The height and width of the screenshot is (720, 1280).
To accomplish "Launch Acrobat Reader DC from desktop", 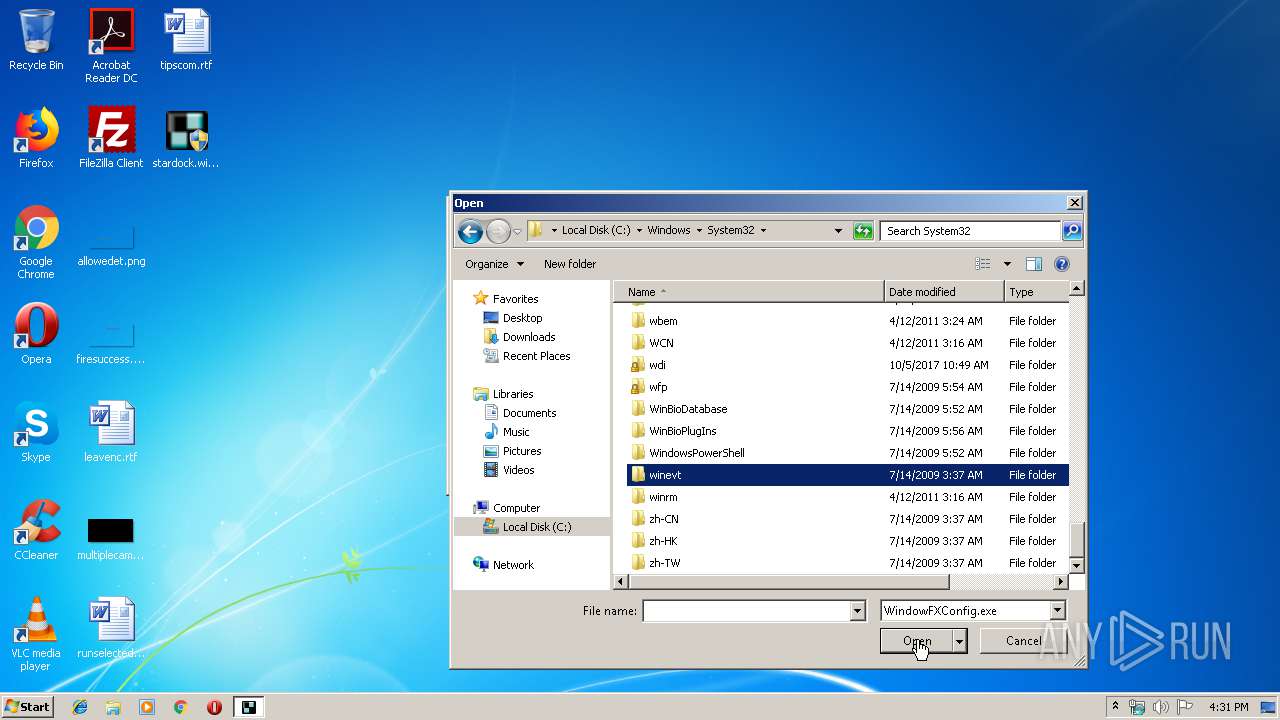I will (111, 46).
